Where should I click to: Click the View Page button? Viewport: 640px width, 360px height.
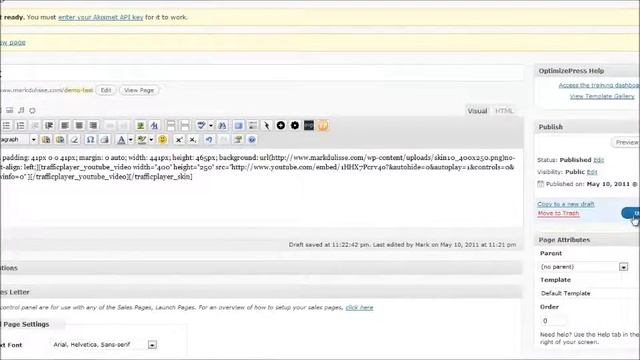tap(139, 90)
